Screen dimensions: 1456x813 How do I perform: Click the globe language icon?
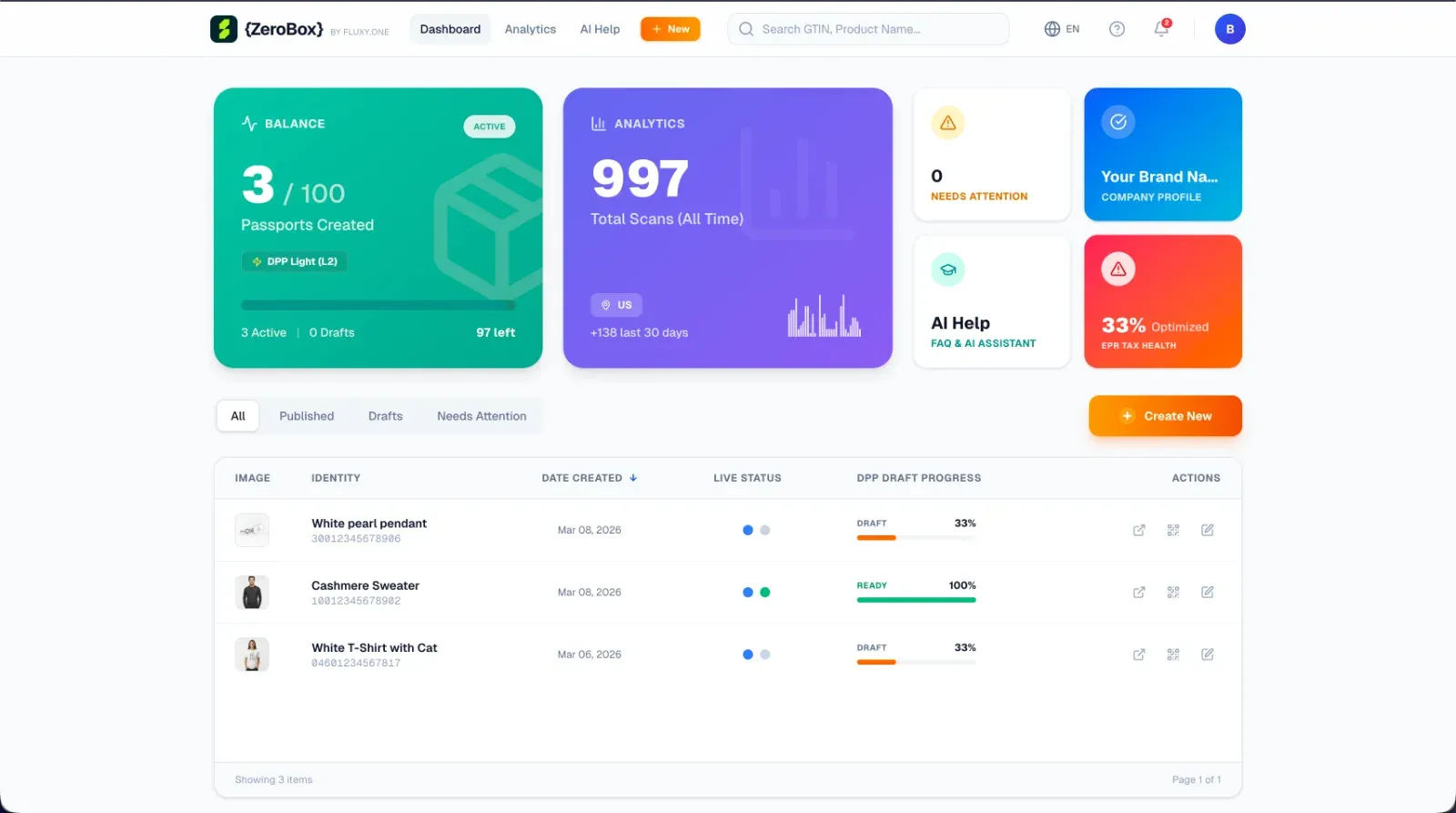pos(1052,29)
